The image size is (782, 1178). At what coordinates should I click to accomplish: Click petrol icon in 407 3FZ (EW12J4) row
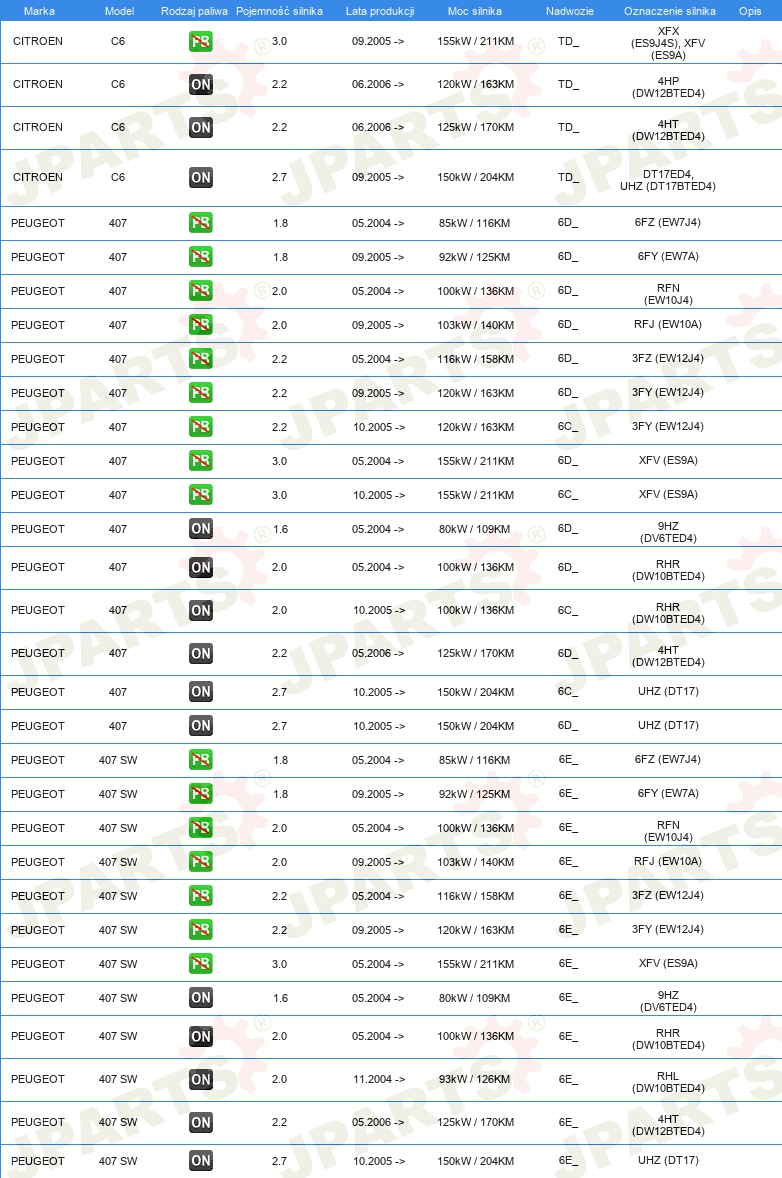(201, 358)
